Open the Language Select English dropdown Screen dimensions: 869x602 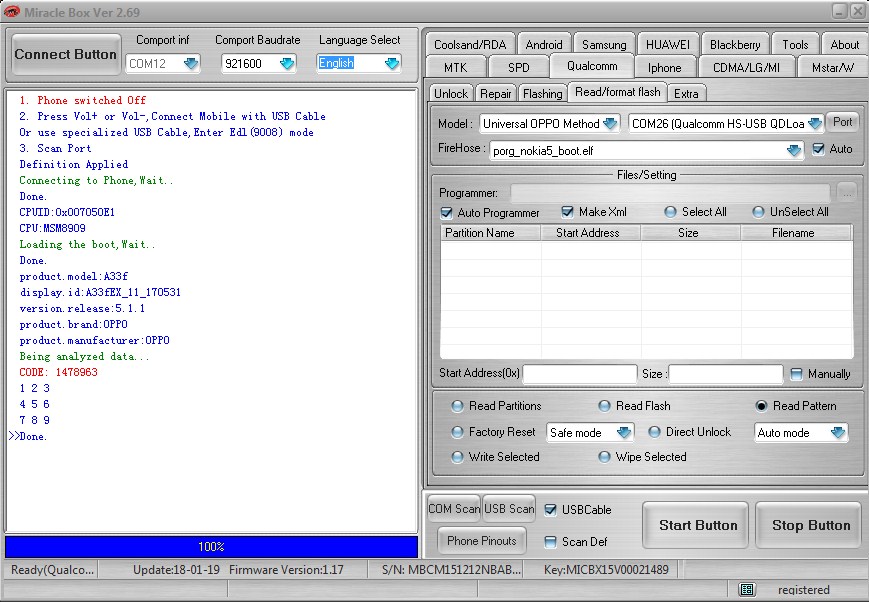click(392, 63)
